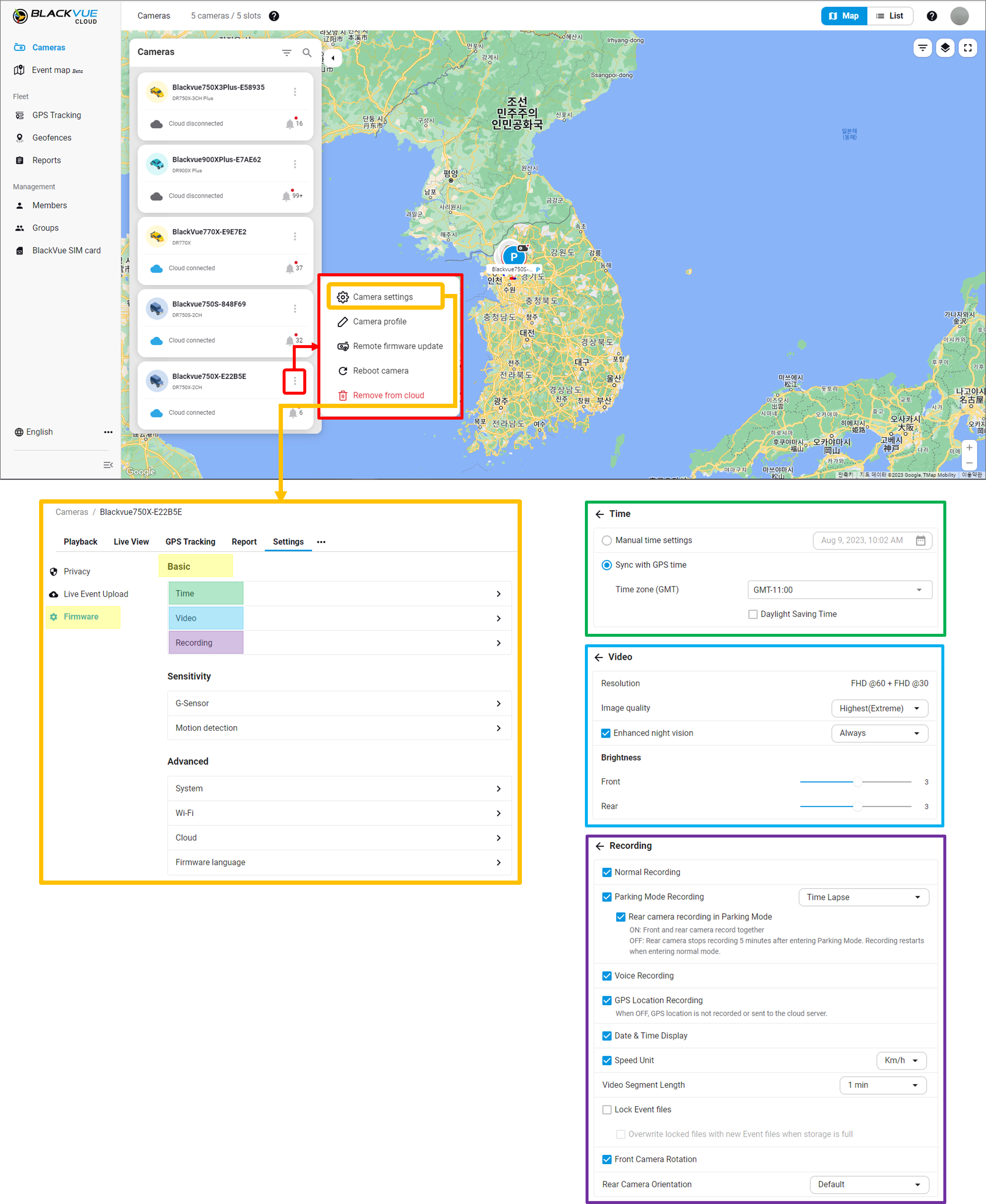Viewport: 986px width, 1204px height.
Task: Open Time zone GMT-11:00 dropdown
Action: tap(840, 590)
